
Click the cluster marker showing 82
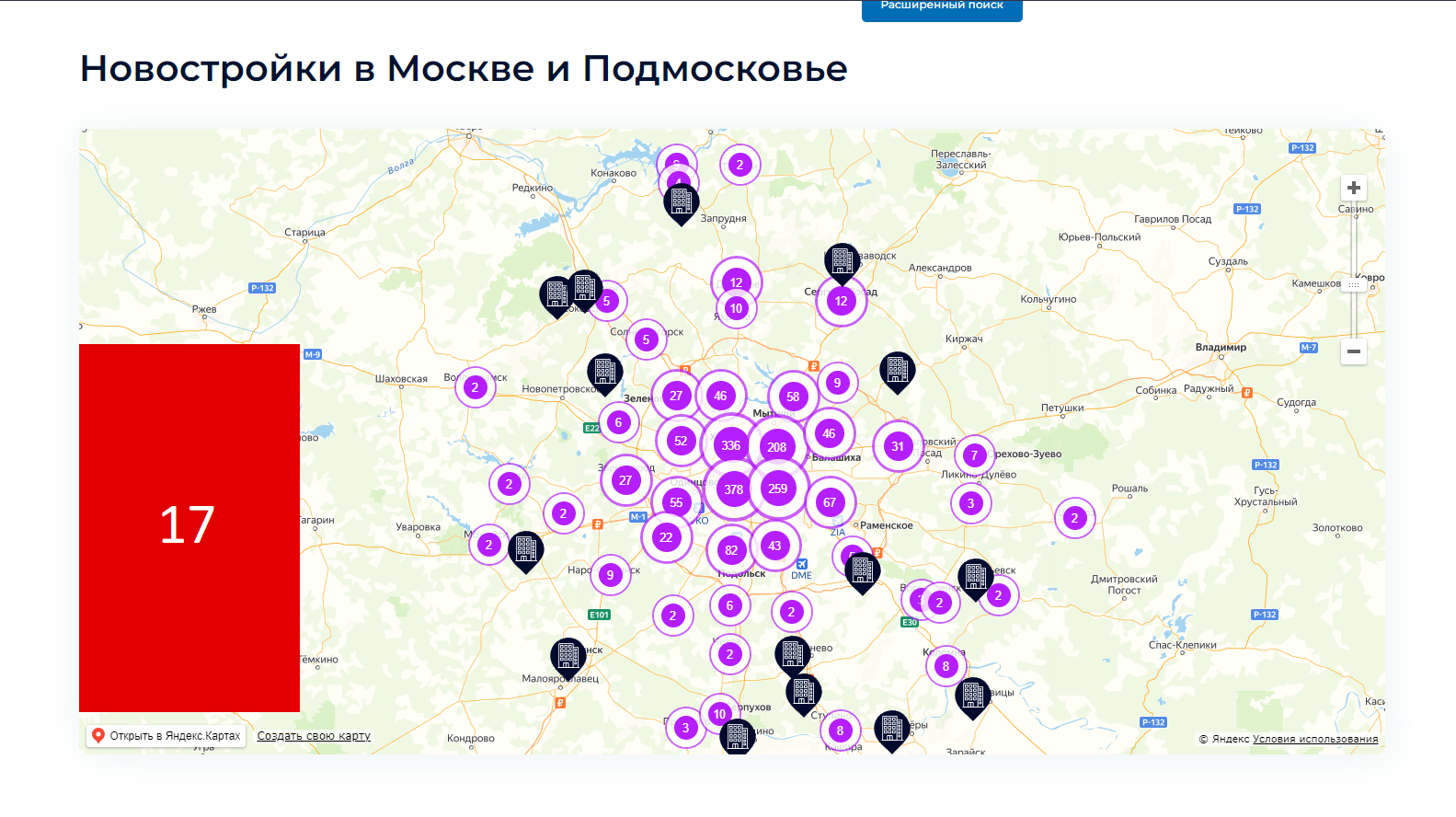click(731, 550)
